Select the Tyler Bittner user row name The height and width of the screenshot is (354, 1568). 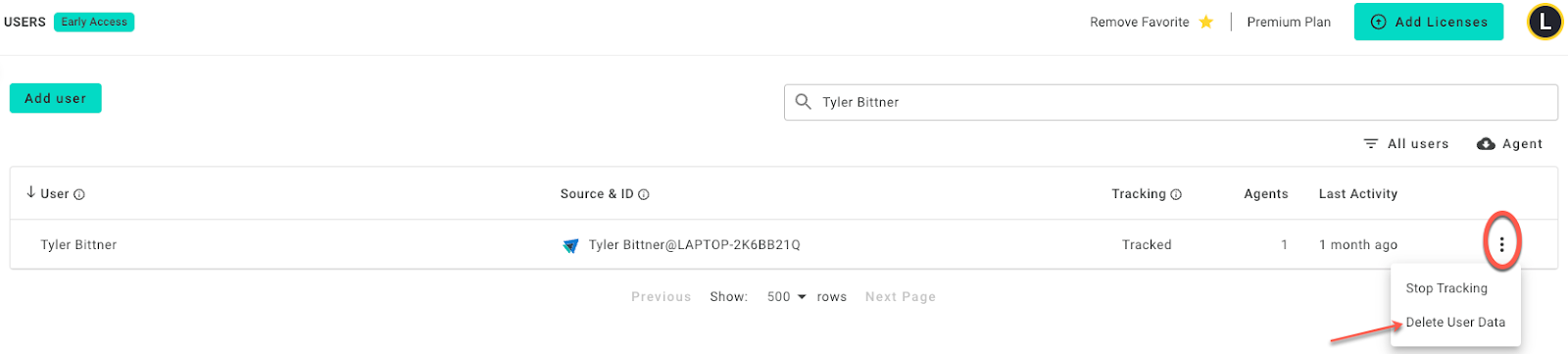[x=78, y=245]
